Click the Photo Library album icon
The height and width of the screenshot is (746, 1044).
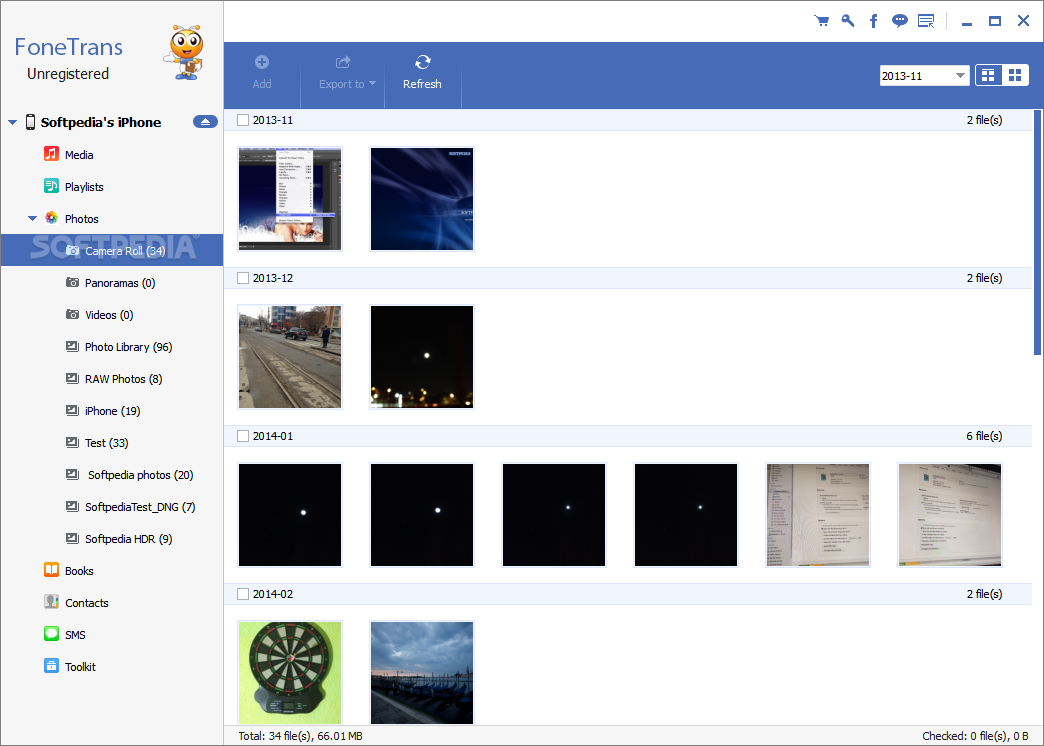pyautogui.click(x=72, y=346)
